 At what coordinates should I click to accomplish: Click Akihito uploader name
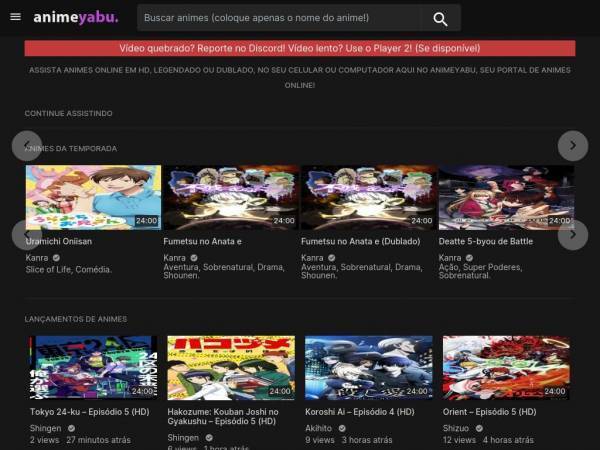(318, 429)
